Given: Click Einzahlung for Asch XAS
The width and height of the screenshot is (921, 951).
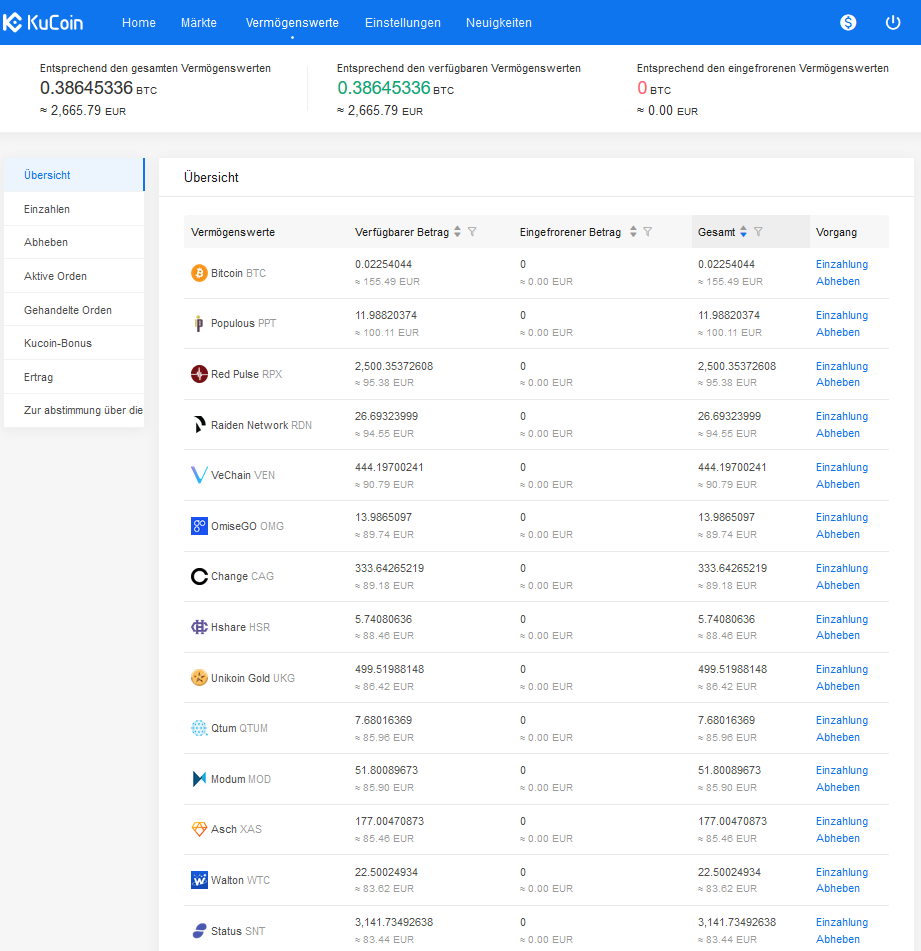Looking at the screenshot, I should pos(842,821).
